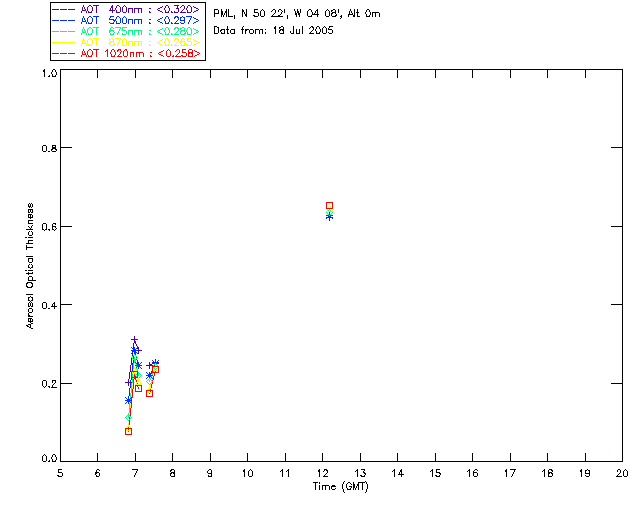The image size is (640, 512).
Task: Click the green diamond marker near 0.11
Action: (x=129, y=417)
